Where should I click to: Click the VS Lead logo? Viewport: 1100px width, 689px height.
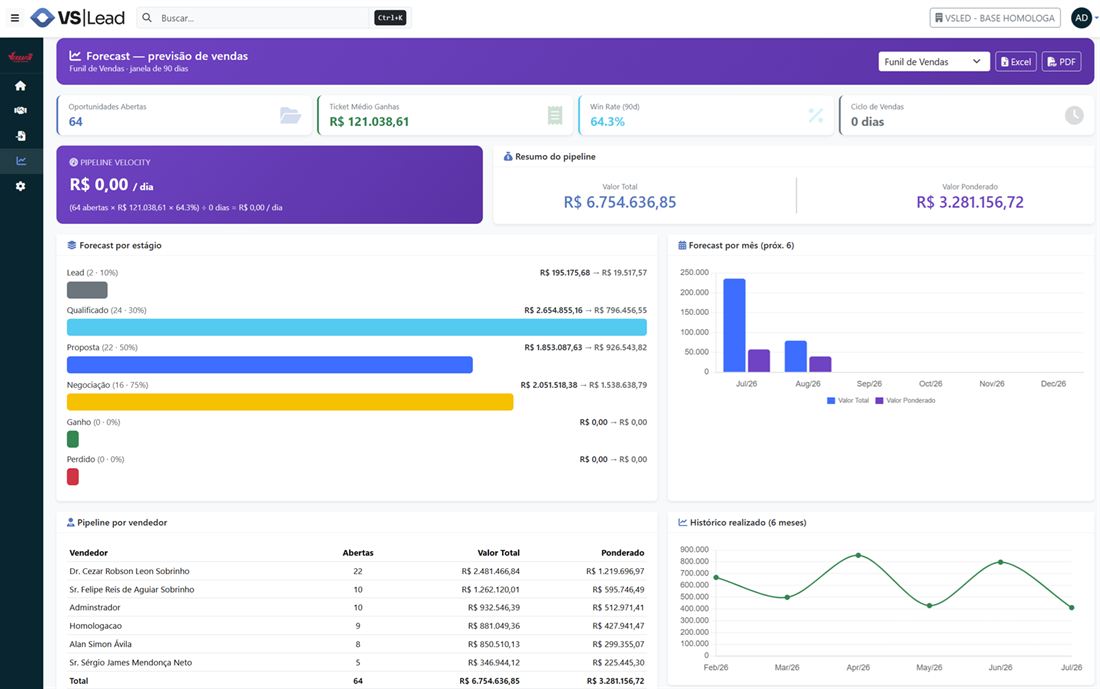click(x=78, y=18)
